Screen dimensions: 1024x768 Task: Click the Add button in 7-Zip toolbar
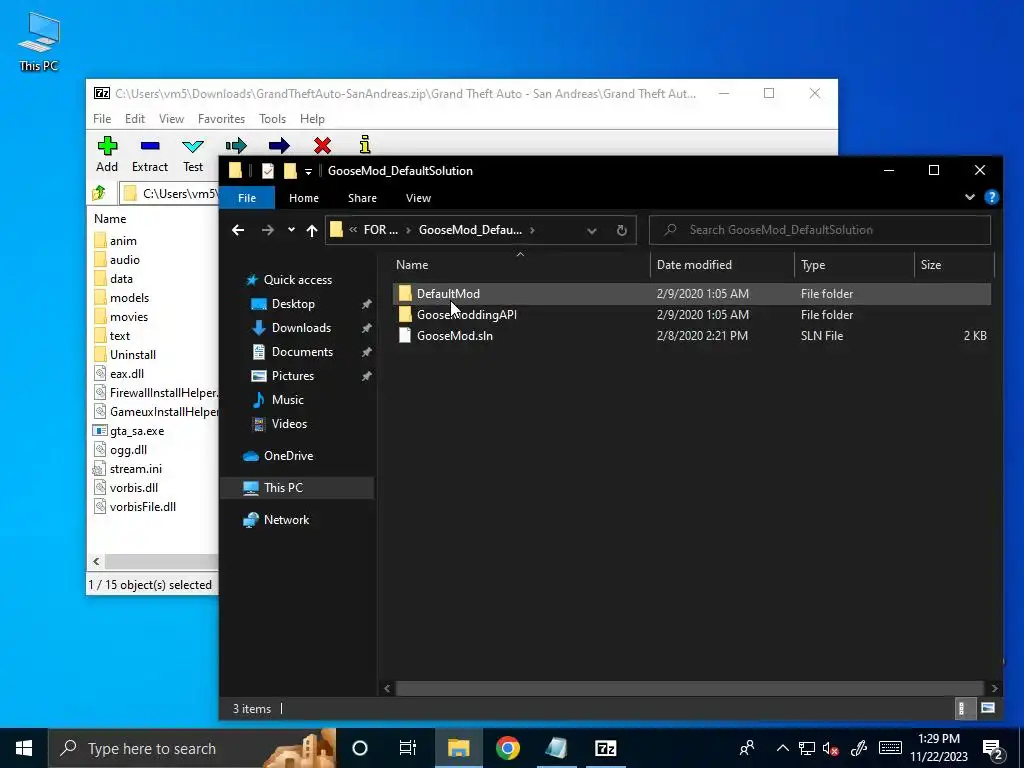tap(107, 155)
